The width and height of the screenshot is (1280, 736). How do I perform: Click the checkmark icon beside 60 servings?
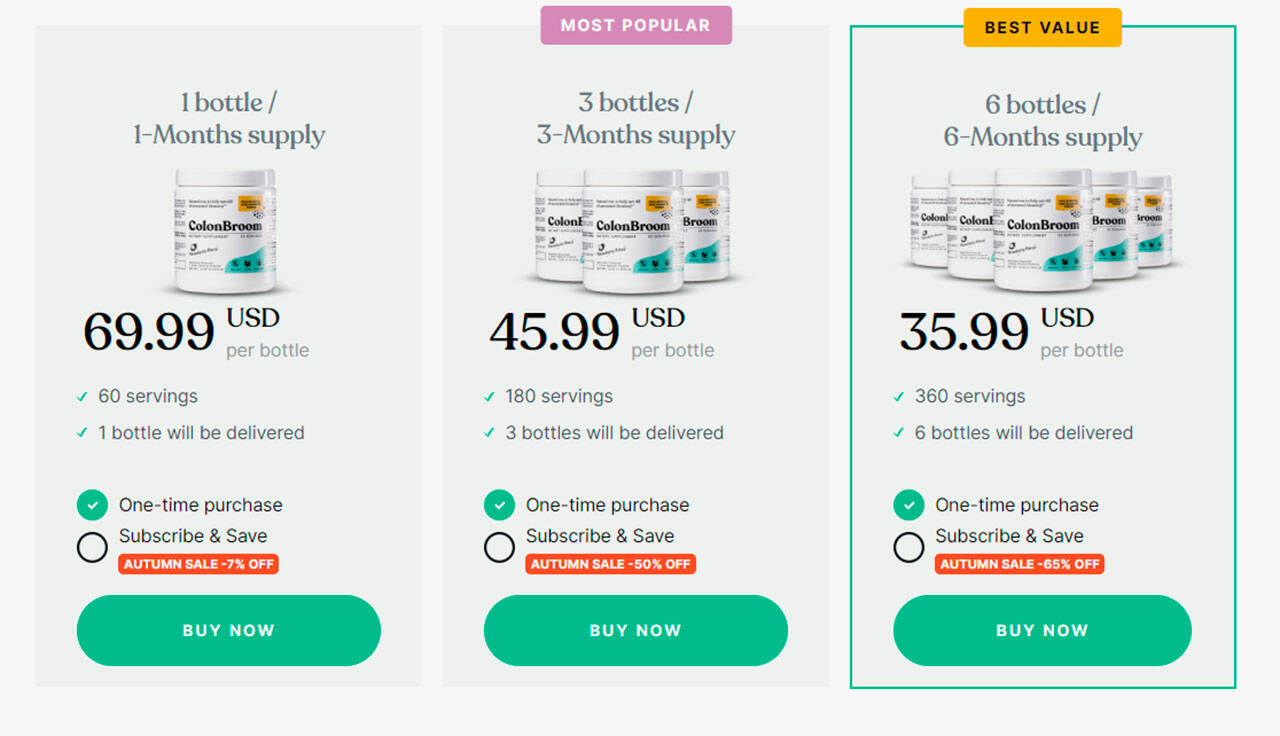coord(83,397)
